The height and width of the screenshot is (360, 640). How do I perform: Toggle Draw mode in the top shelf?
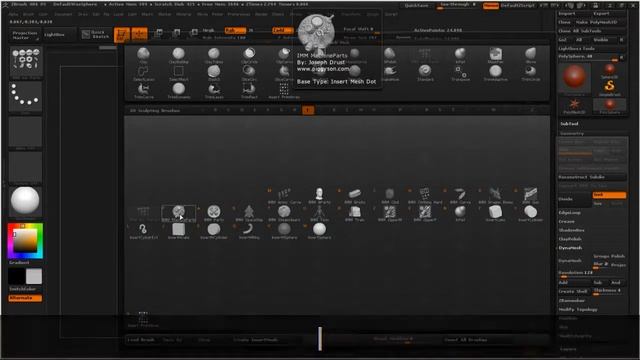coord(139,35)
